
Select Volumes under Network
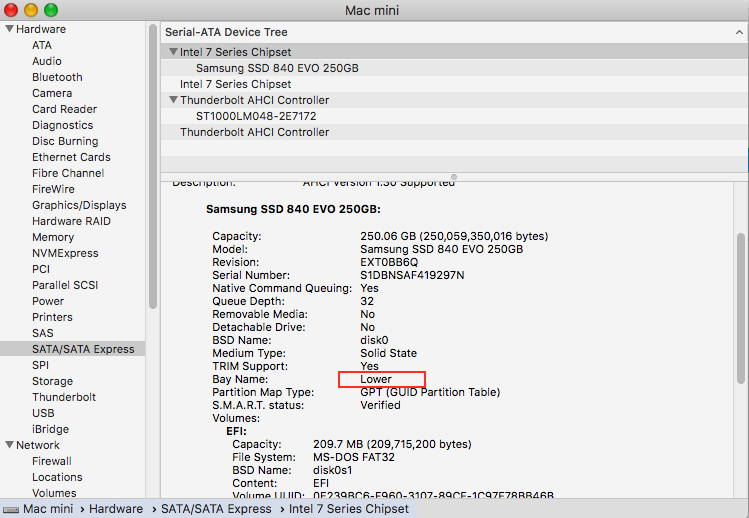point(54,493)
